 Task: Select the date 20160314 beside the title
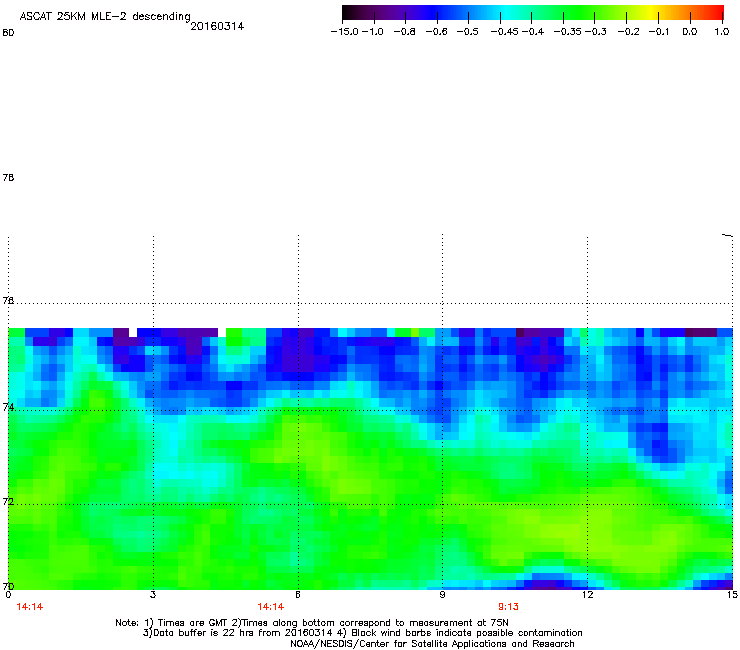(217, 26)
